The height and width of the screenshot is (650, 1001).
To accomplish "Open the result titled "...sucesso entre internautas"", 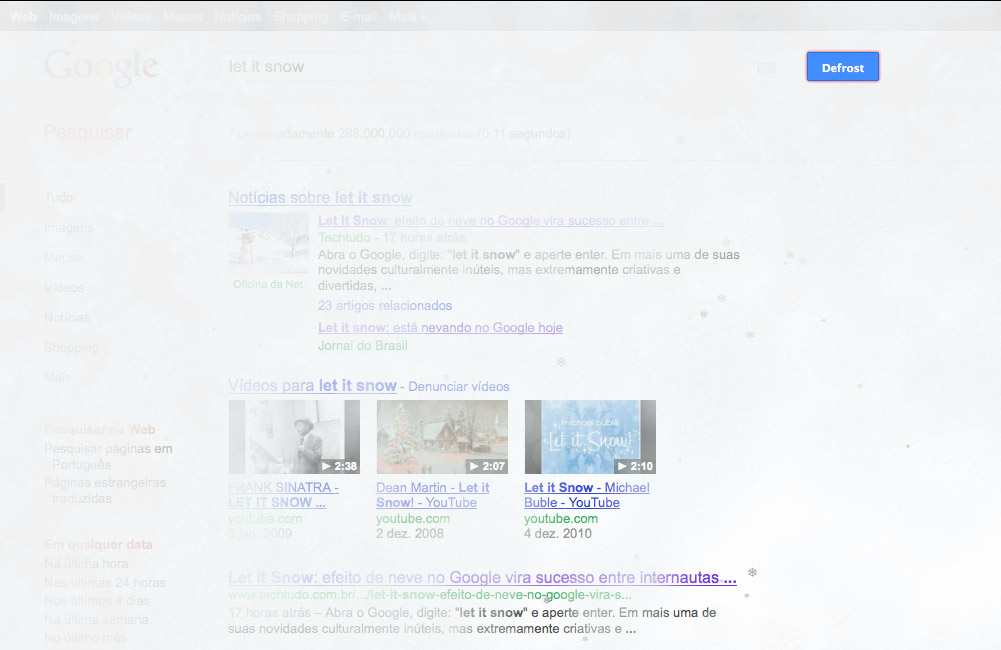I will 483,578.
